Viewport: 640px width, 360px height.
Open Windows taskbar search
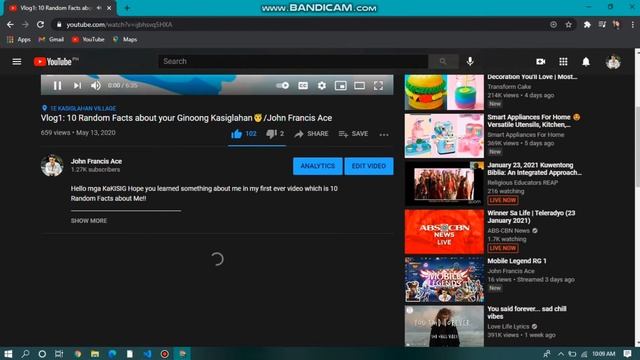[25, 353]
